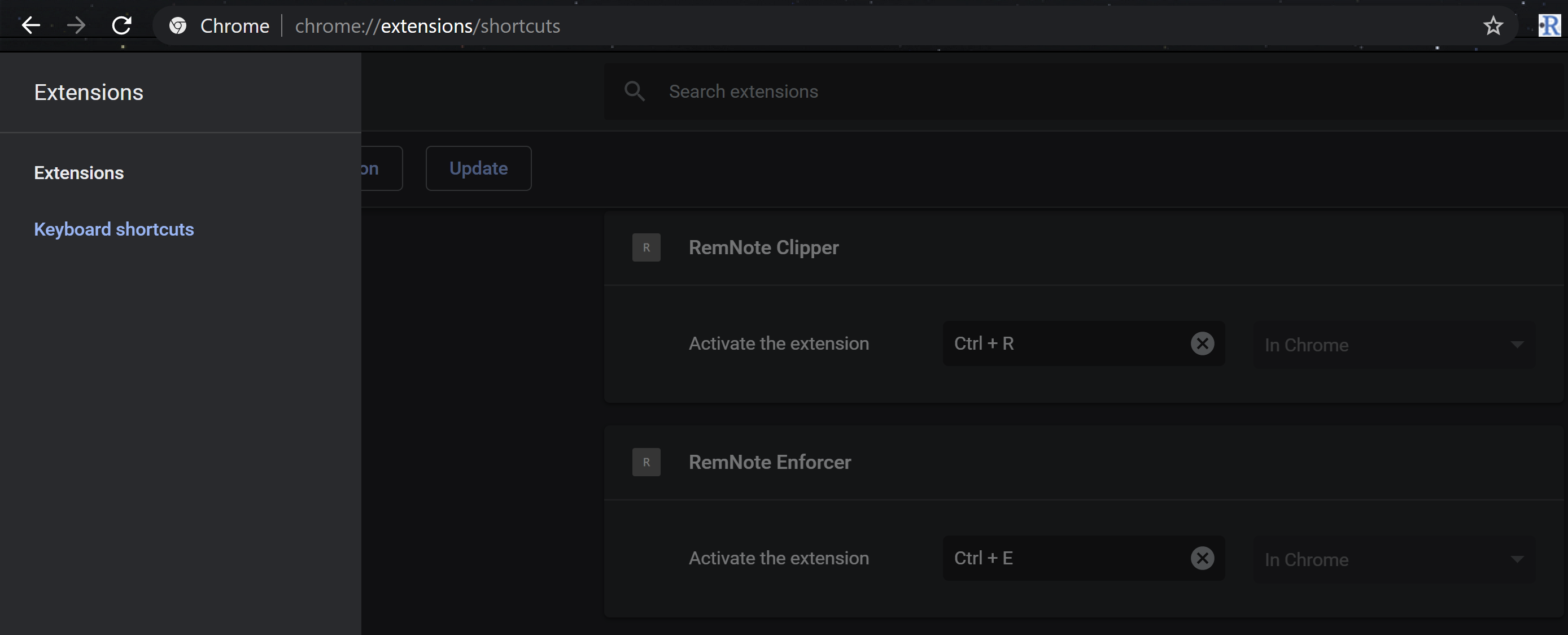Open the In Chrome scope dropdown for RemNote Enforcer
This screenshot has height=635, width=1568.
(1394, 559)
